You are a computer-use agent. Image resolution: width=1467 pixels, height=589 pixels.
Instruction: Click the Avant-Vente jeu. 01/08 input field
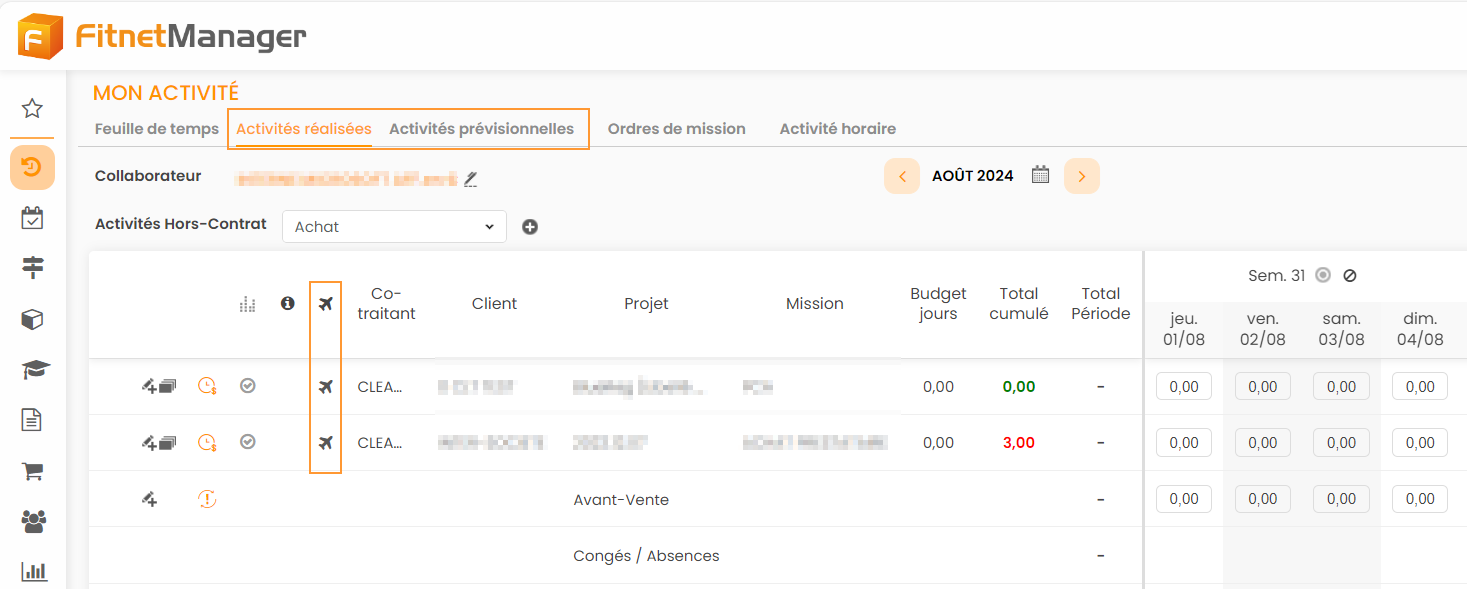[1183, 499]
